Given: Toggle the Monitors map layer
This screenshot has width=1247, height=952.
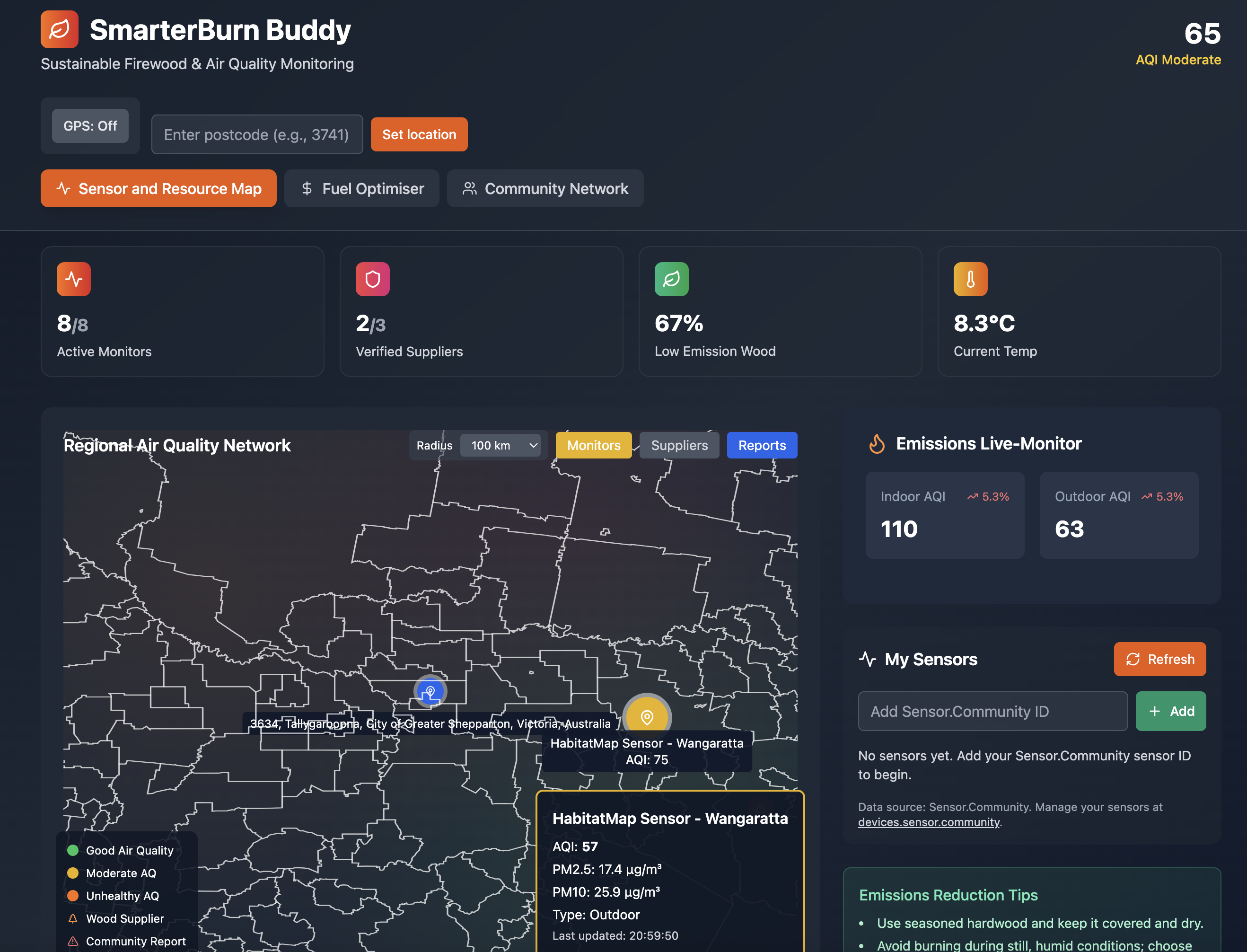Looking at the screenshot, I should 593,445.
